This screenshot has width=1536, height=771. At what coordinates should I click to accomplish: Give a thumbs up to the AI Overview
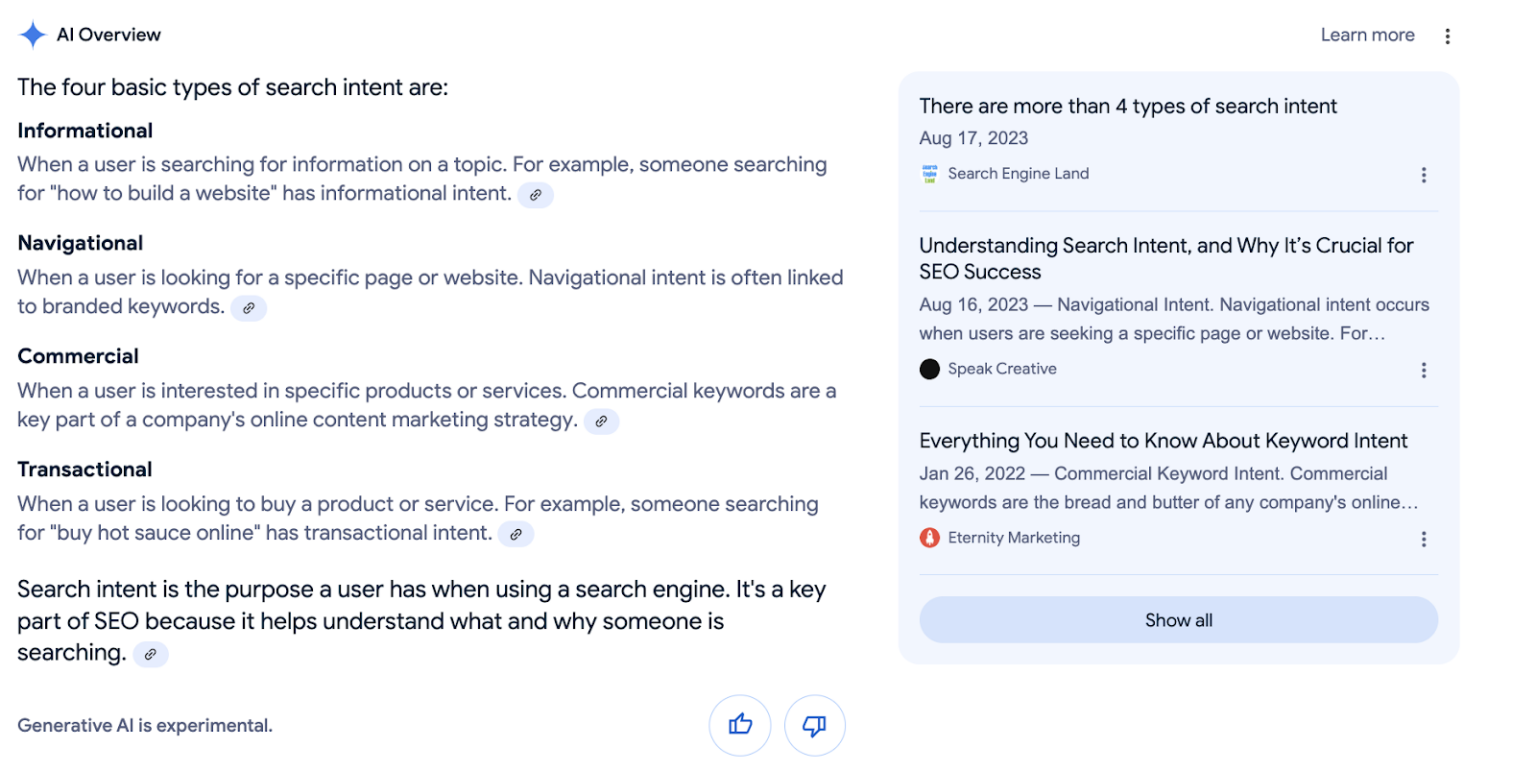741,725
